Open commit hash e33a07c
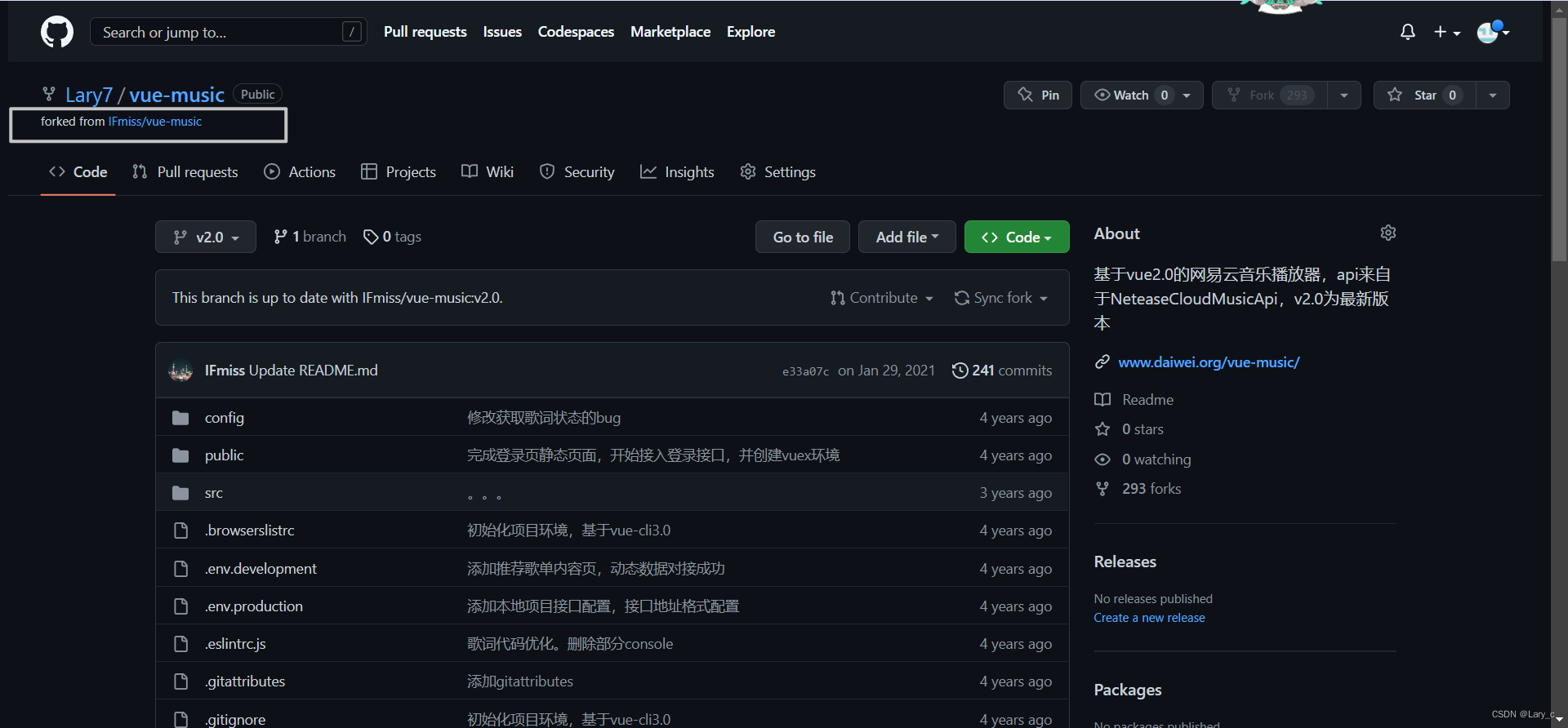Image resolution: width=1568 pixels, height=728 pixels. 805,371
